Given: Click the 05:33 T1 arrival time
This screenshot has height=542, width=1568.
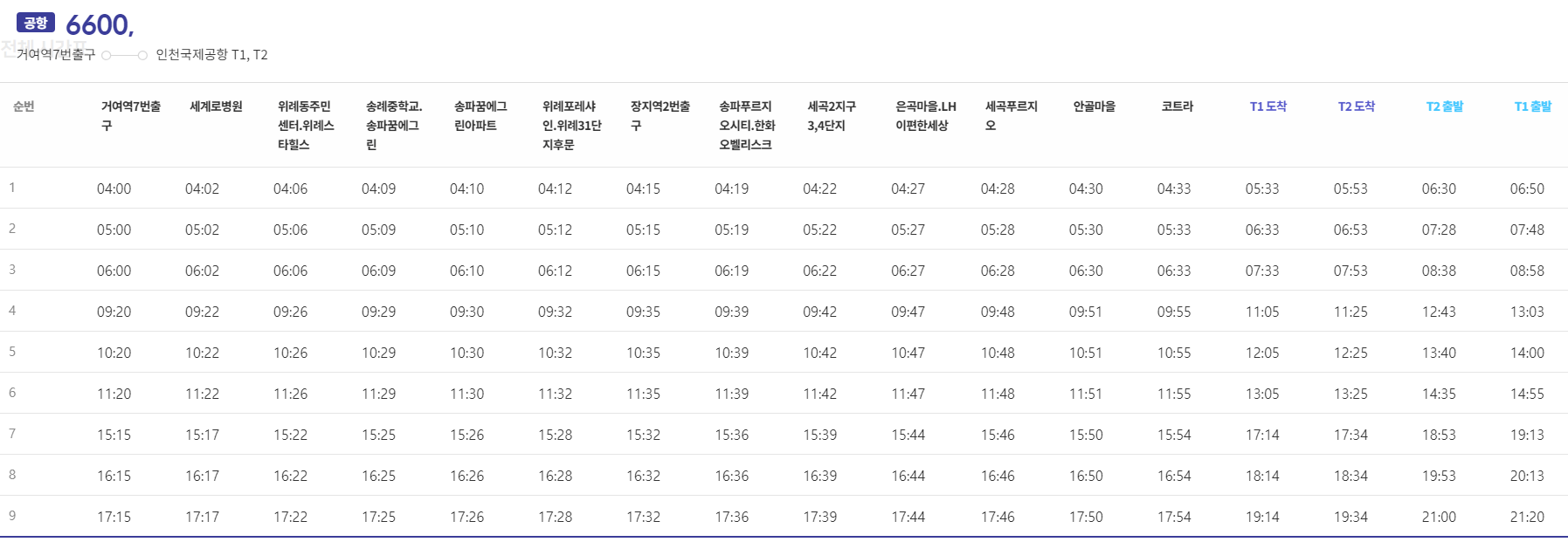Looking at the screenshot, I should tap(1262, 189).
